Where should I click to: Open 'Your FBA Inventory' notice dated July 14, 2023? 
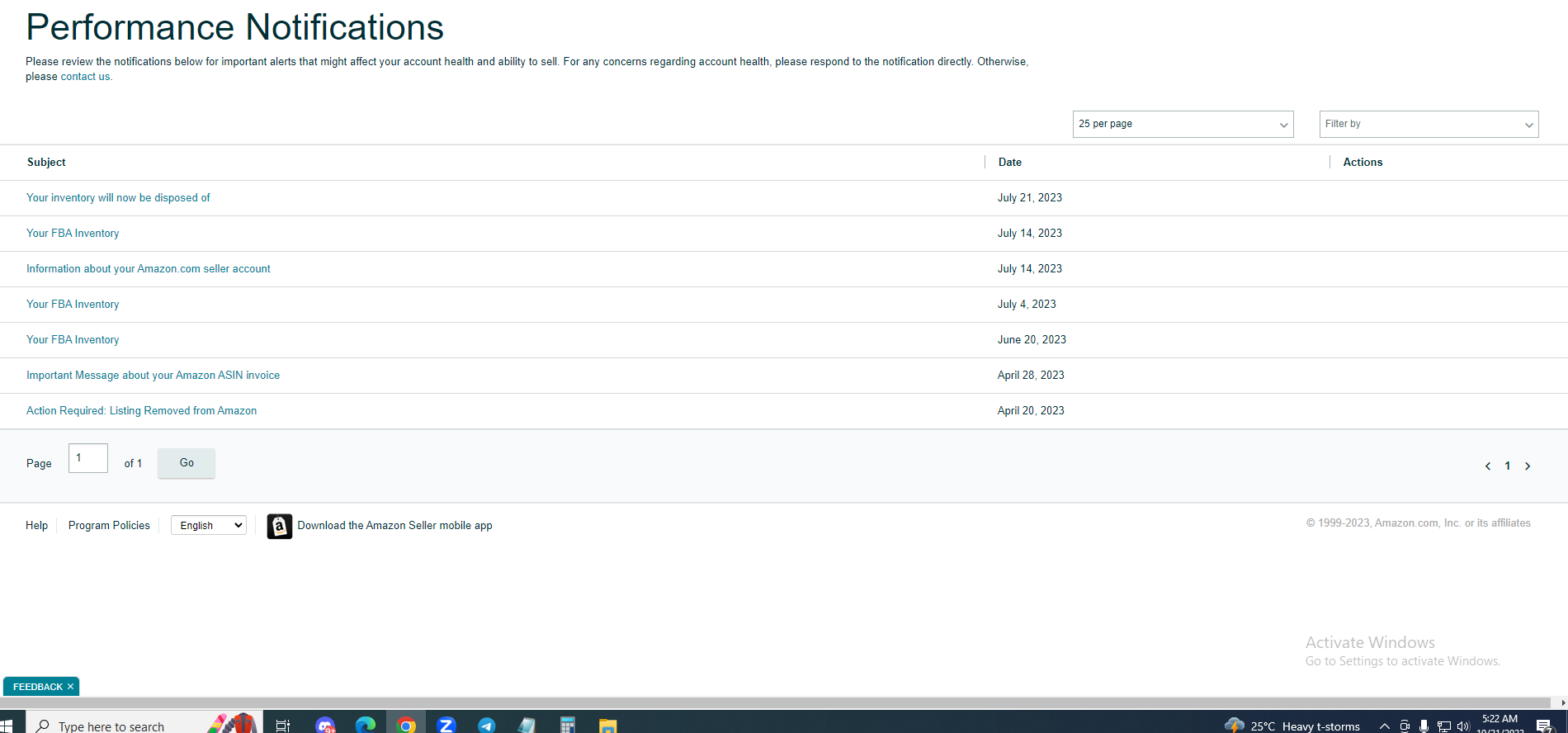pyautogui.click(x=73, y=234)
